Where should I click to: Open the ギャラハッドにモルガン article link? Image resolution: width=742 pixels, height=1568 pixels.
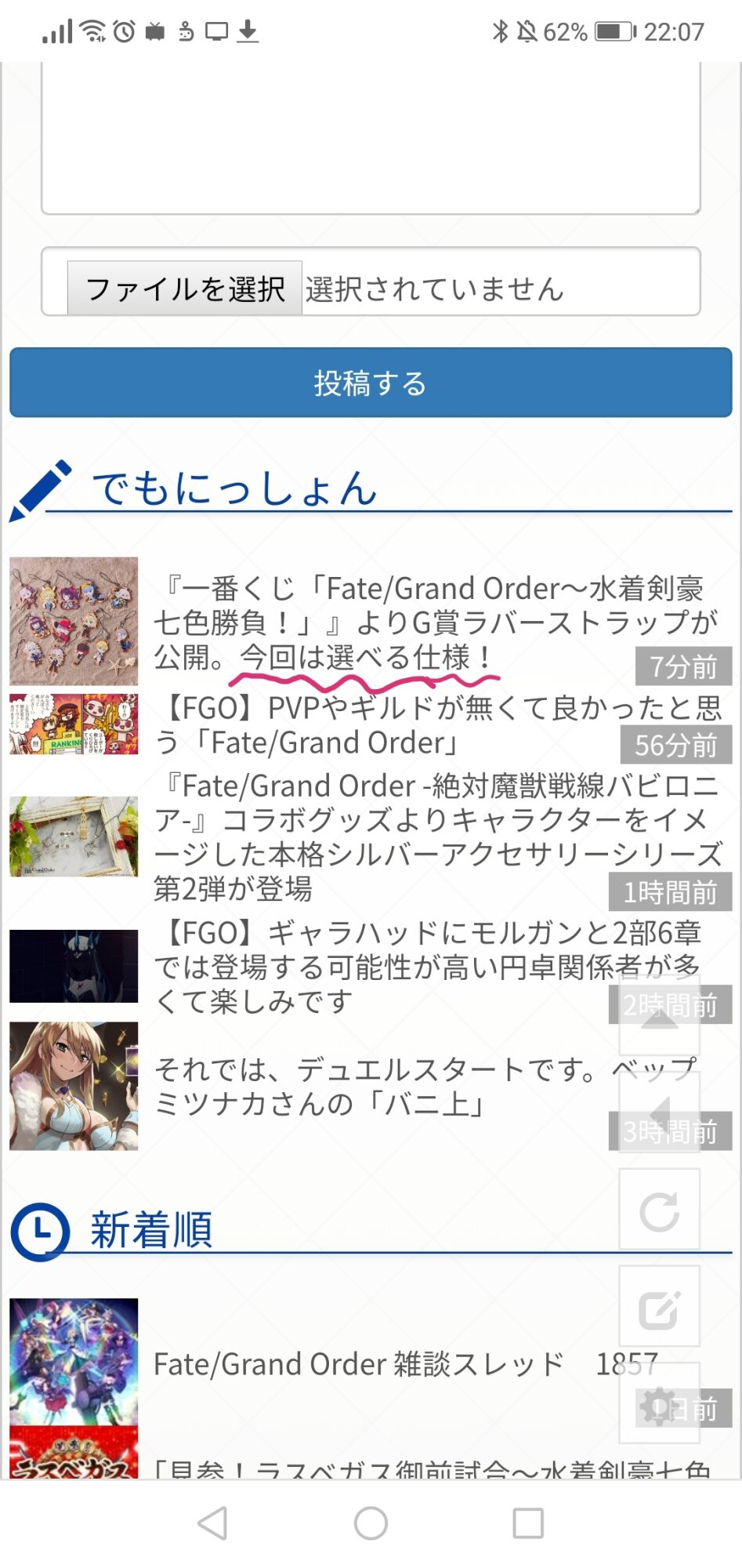[427, 967]
